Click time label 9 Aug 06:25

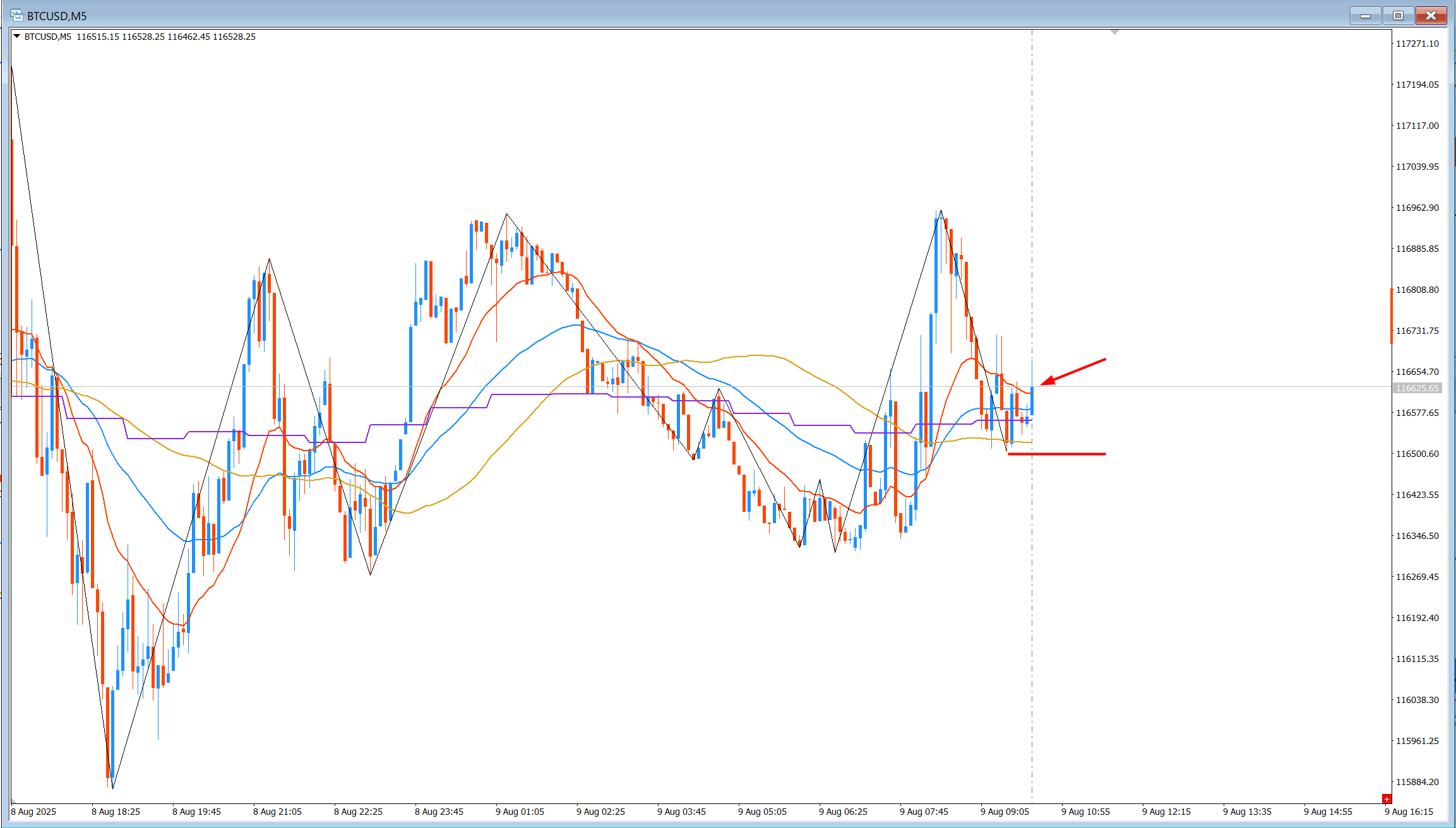(843, 812)
